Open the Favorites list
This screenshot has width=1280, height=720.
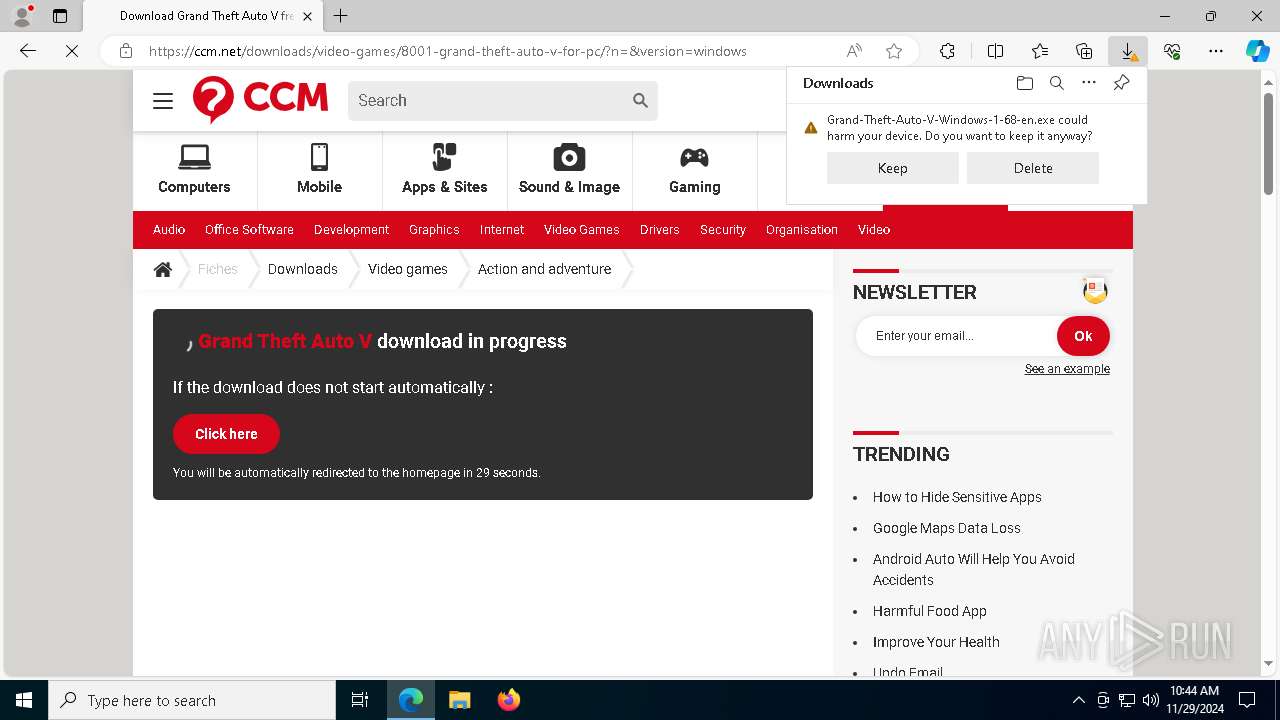click(1040, 51)
